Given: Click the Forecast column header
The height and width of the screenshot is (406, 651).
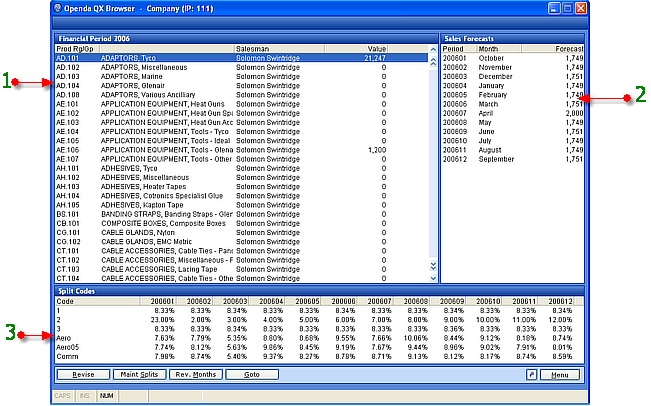Looking at the screenshot, I should pos(553,49).
